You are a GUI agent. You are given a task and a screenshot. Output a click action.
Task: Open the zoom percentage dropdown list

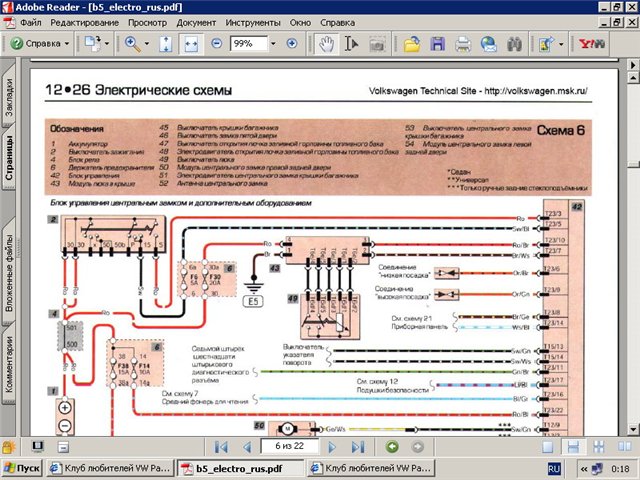(x=273, y=44)
